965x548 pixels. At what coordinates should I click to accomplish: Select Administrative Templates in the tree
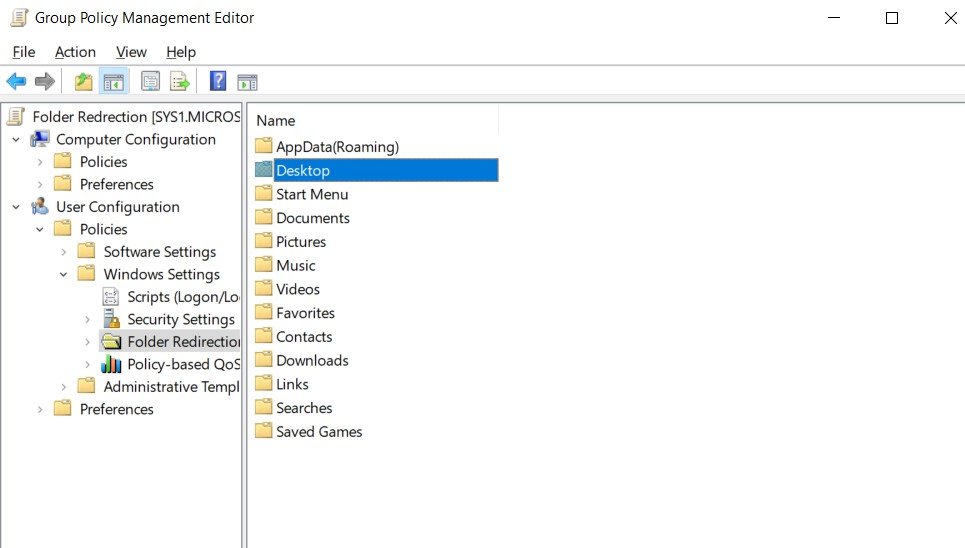(171, 387)
